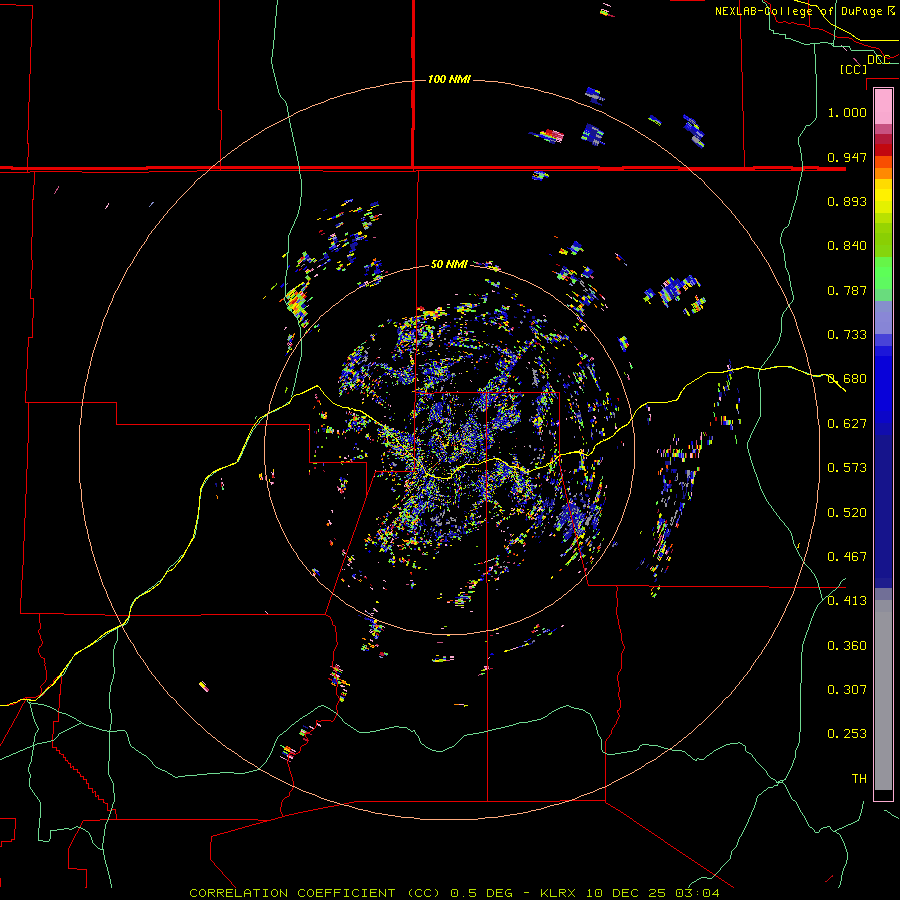
Task: Click the pink top of color bar
Action: pos(883,106)
